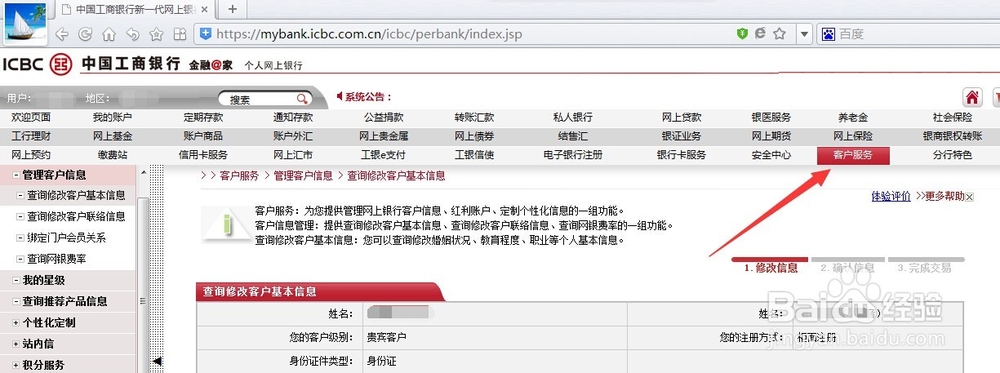Open the 信用卡服务 menu

point(203,155)
